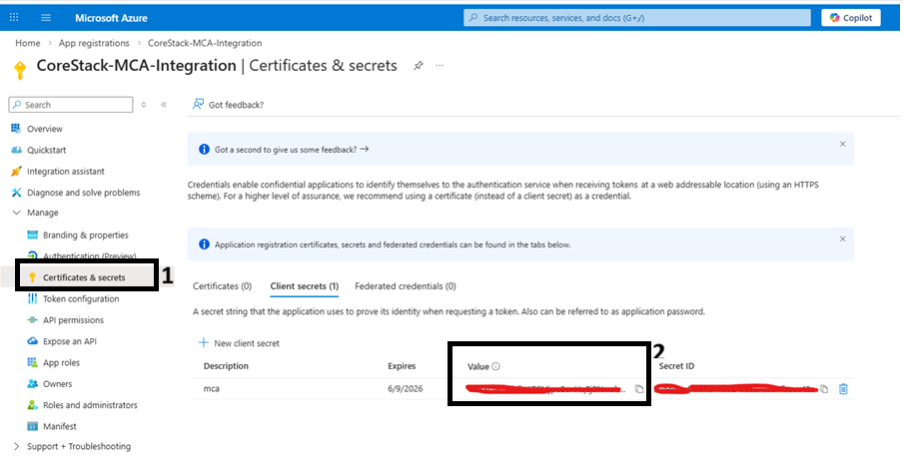Click the search resources, services, and docs box
The height and width of the screenshot is (462, 904).
636,18
